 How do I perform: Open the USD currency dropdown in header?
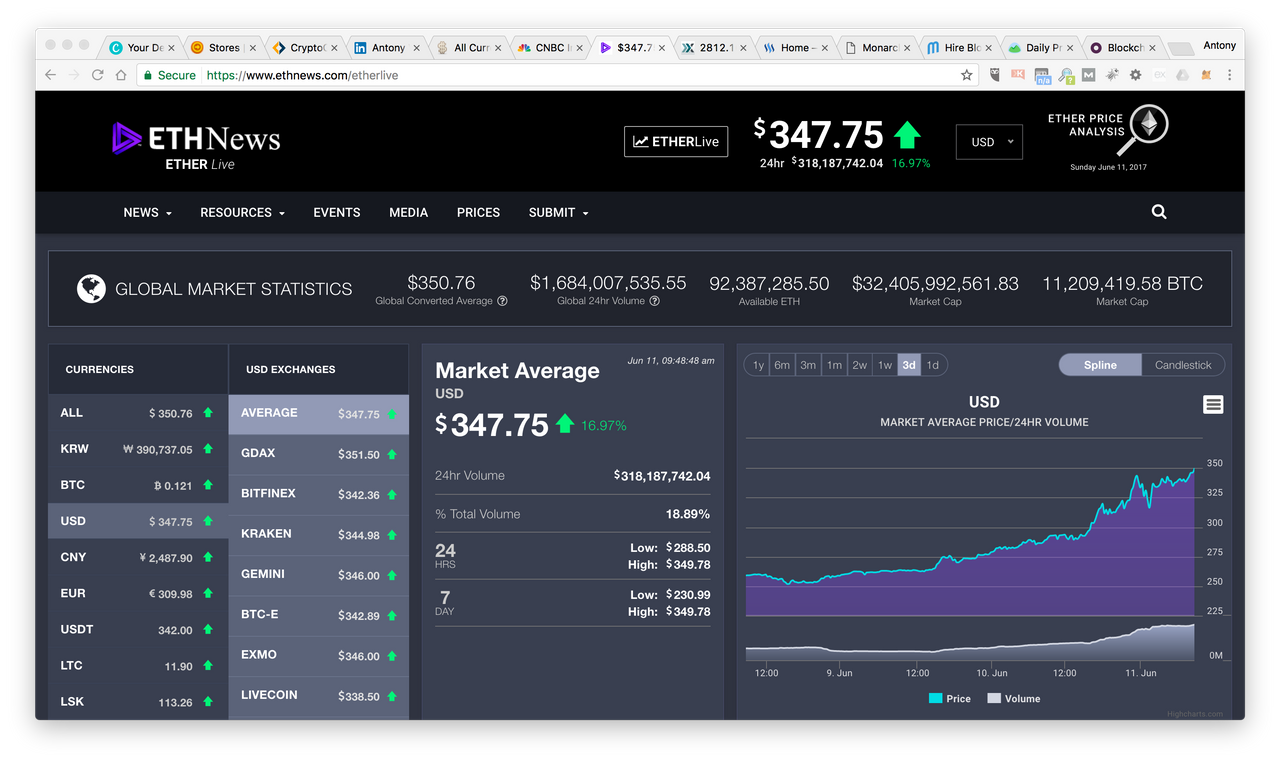(x=989, y=142)
